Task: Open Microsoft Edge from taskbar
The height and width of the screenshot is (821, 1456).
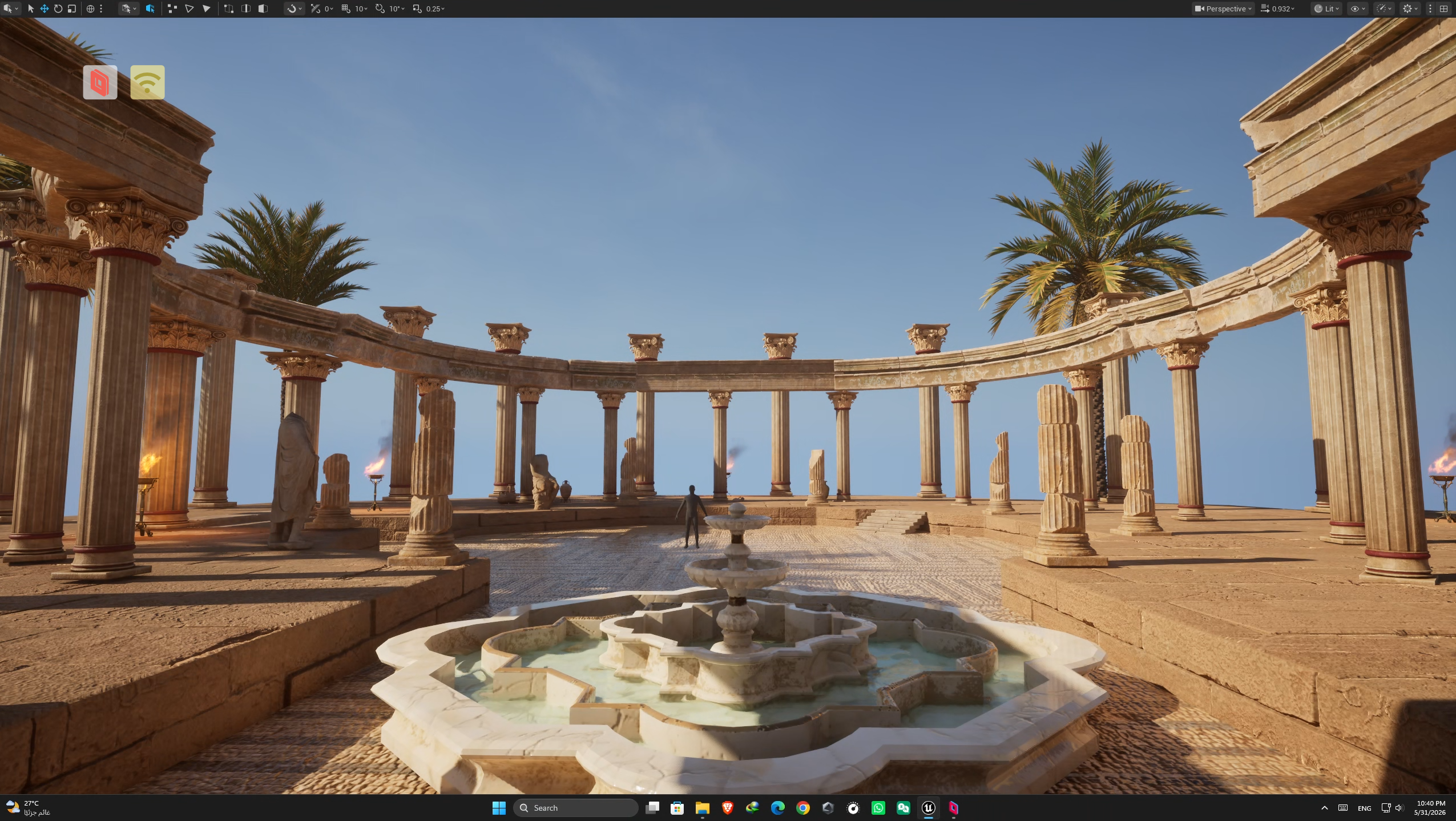Action: coord(778,807)
